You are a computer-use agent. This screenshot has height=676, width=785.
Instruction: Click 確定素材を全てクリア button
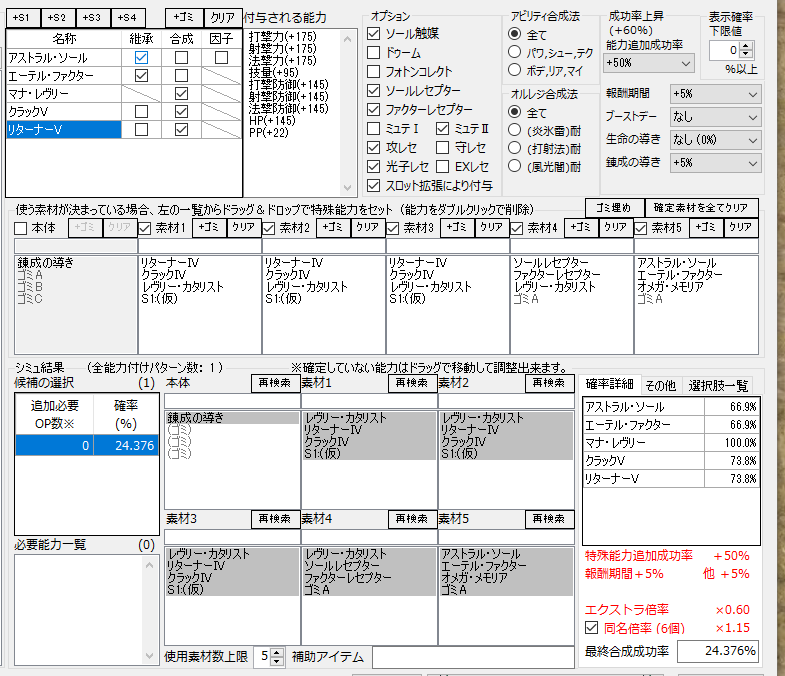coord(701,208)
